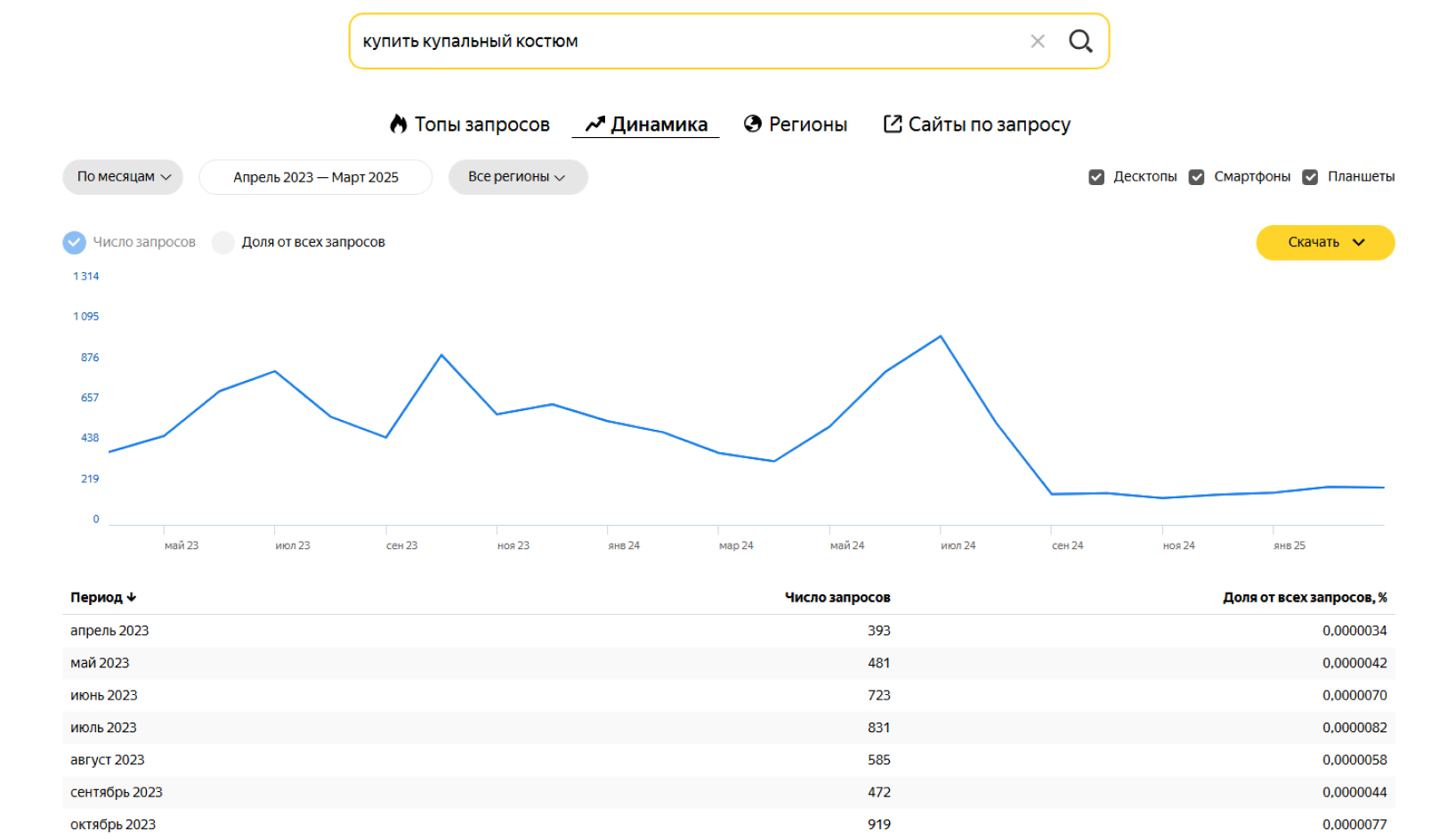
Task: Clear the search query with X icon
Action: 1037,41
